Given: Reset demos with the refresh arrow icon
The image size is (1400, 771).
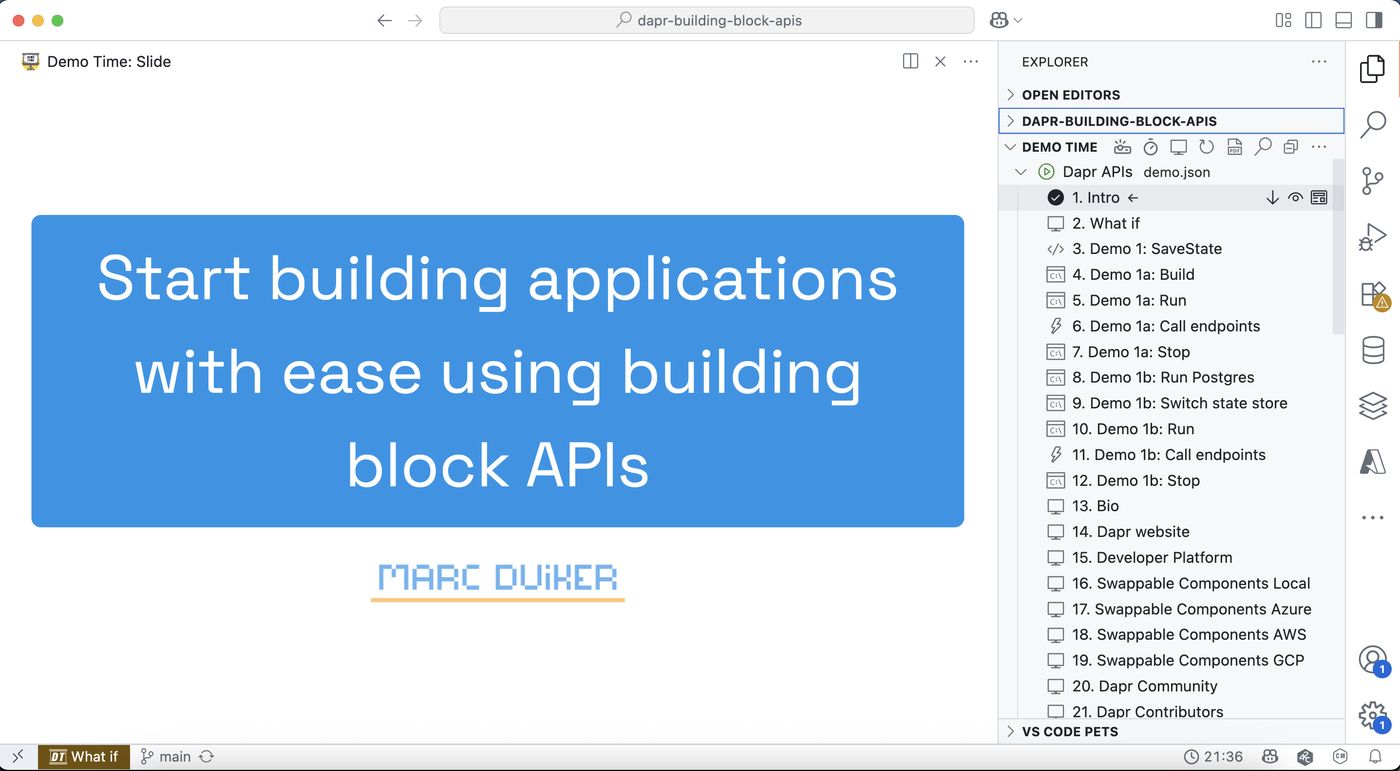Looking at the screenshot, I should click(1207, 147).
